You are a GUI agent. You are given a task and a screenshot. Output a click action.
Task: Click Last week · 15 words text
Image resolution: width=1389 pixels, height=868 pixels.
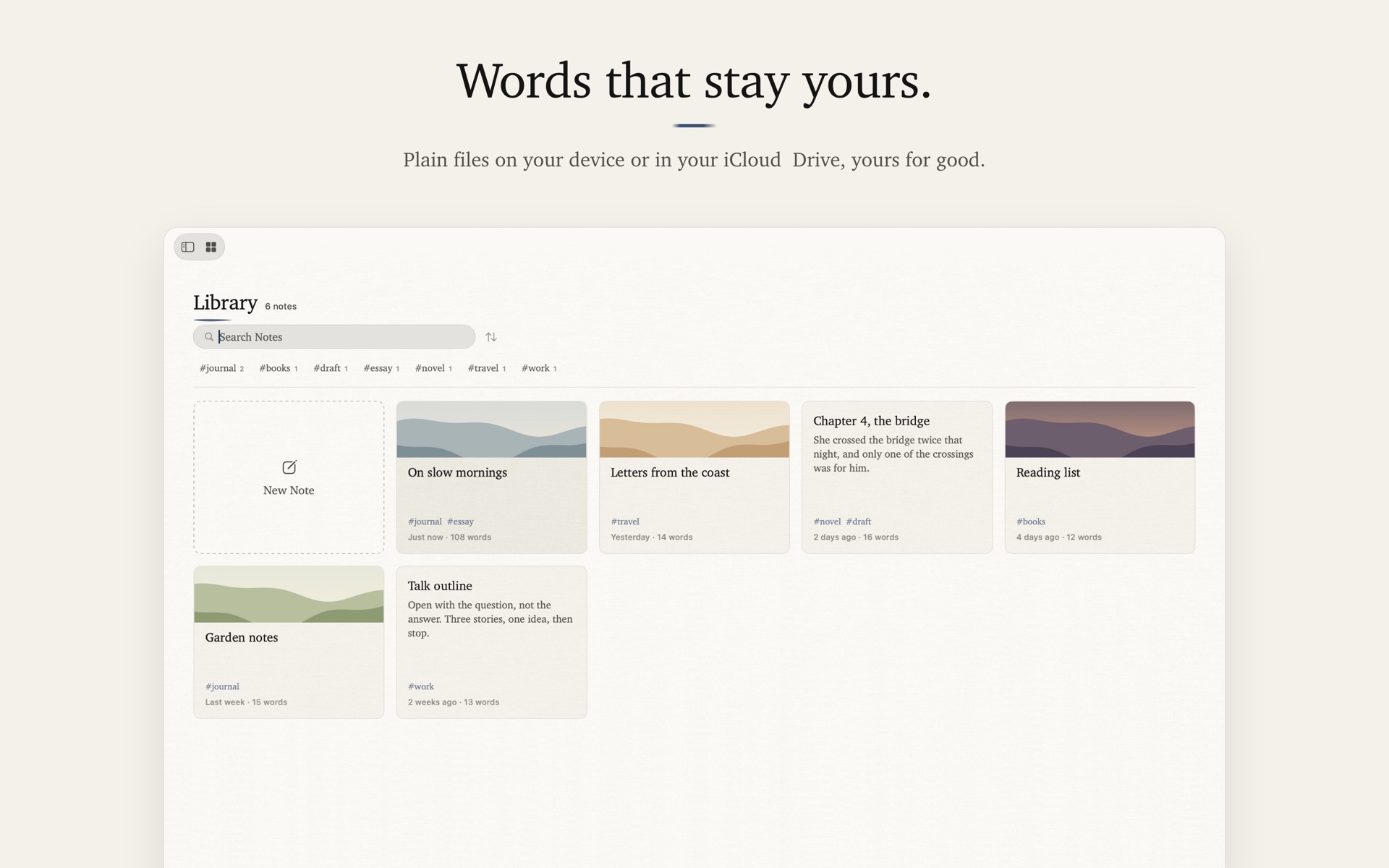pos(246,702)
